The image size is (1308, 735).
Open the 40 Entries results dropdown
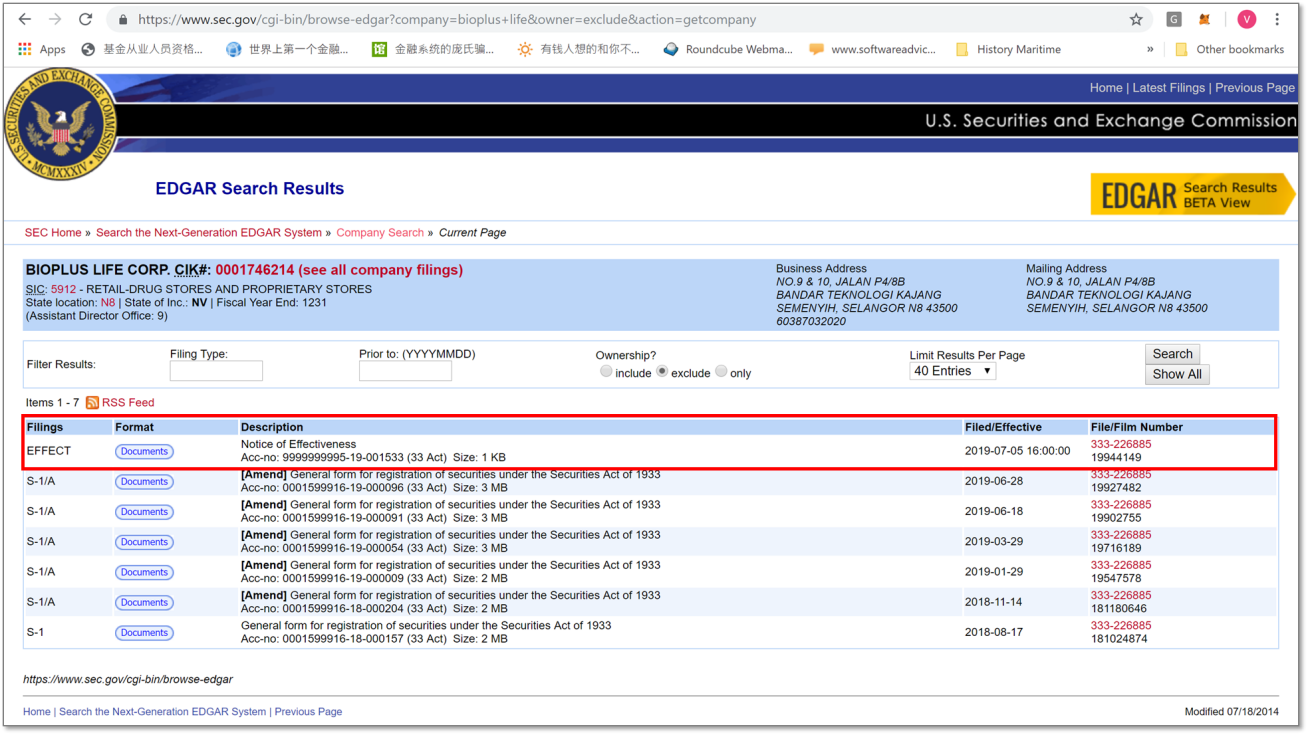coord(952,371)
